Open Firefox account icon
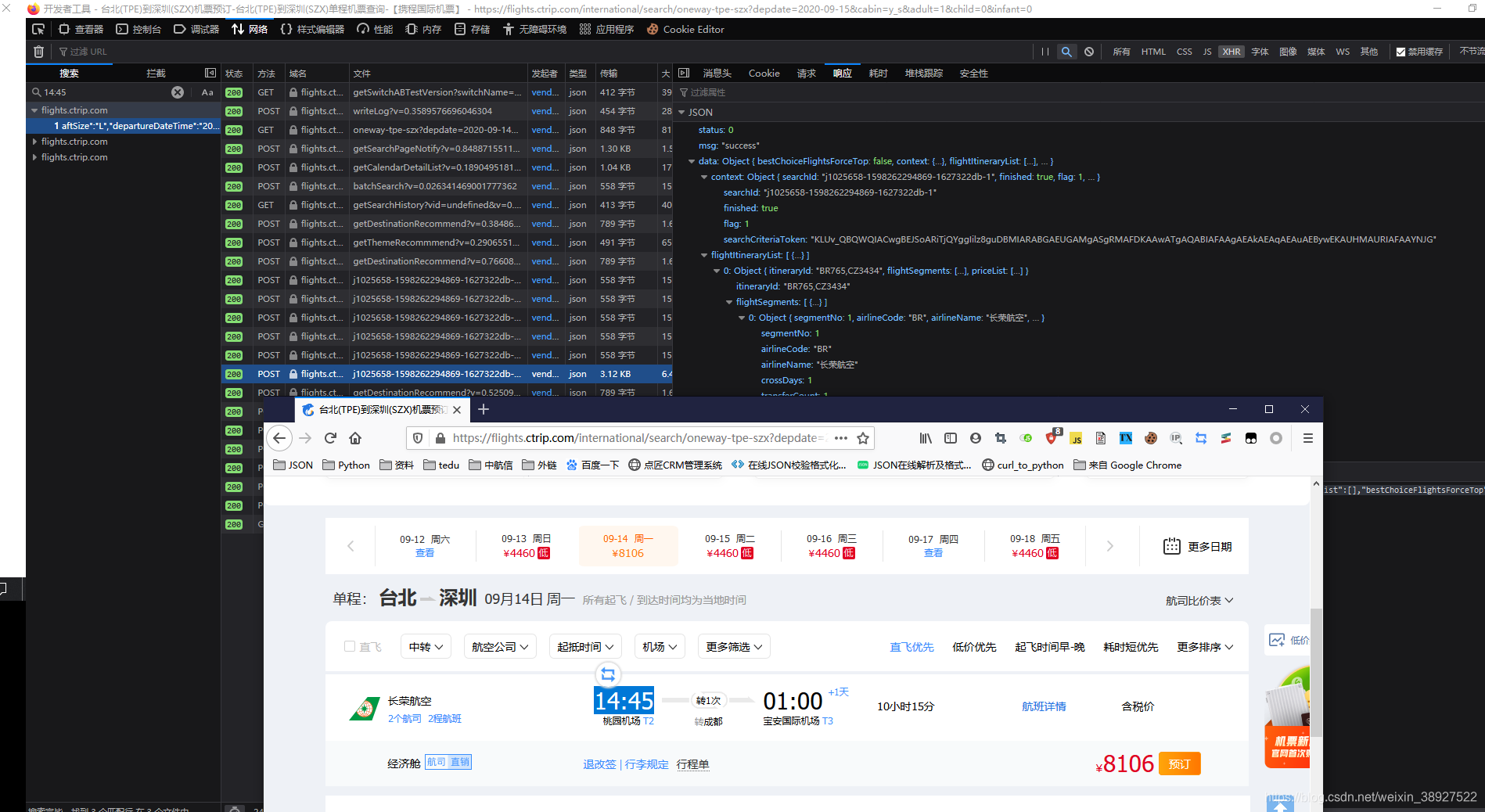This screenshot has height=812, width=1485. pyautogui.click(x=976, y=438)
